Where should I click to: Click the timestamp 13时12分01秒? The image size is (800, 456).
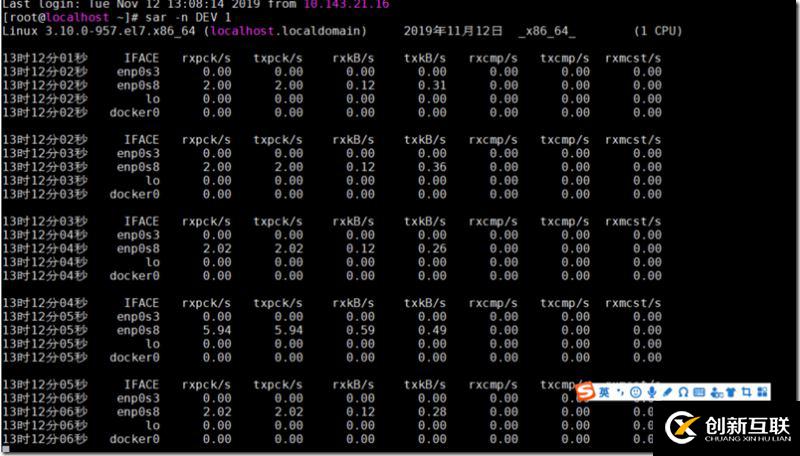point(45,58)
